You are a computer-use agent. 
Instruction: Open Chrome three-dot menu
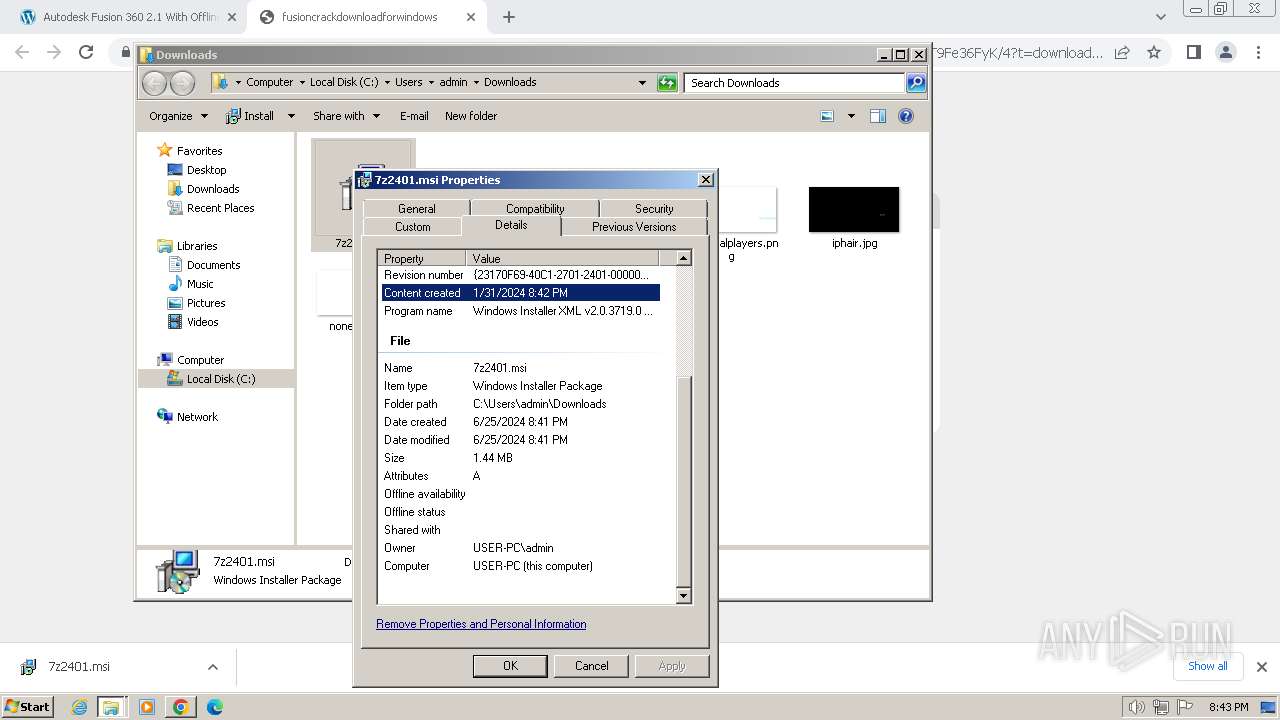point(1257,52)
